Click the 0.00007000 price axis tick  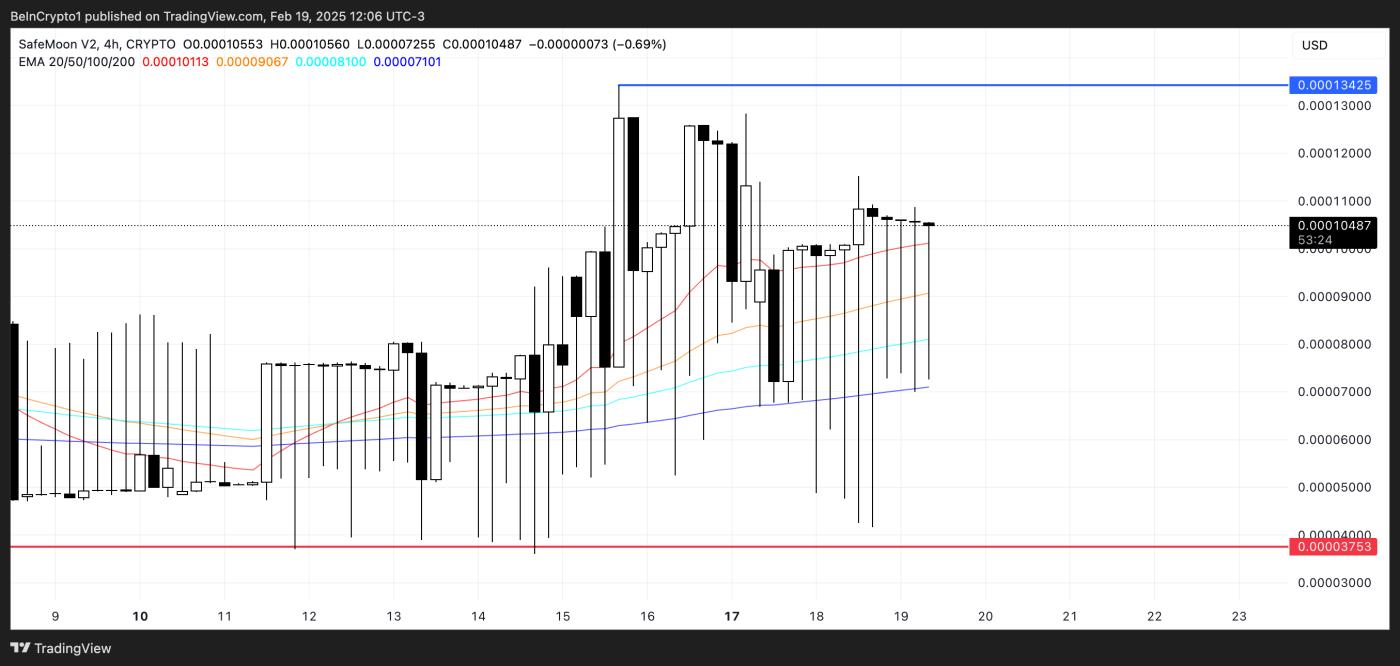click(1335, 392)
